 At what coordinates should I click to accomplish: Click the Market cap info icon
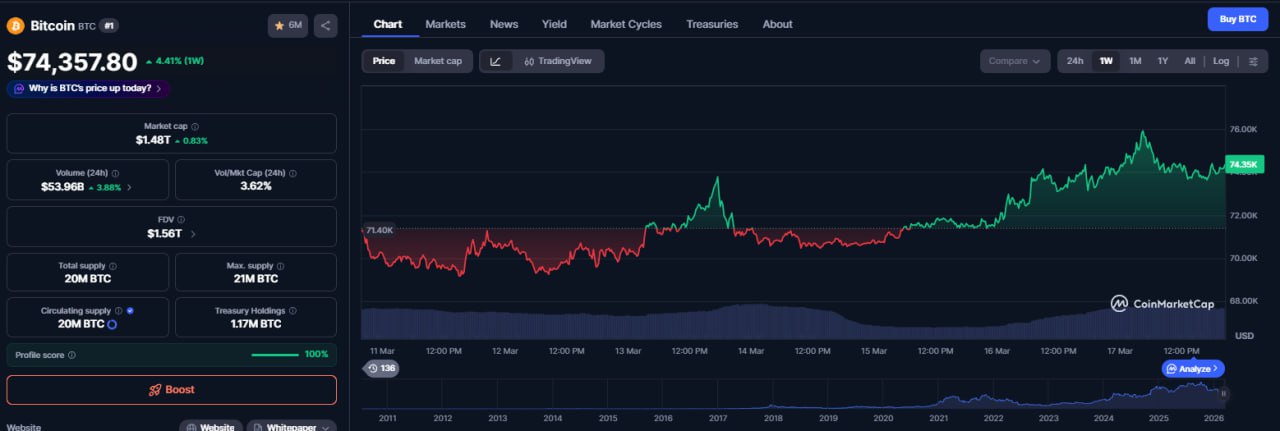point(195,127)
